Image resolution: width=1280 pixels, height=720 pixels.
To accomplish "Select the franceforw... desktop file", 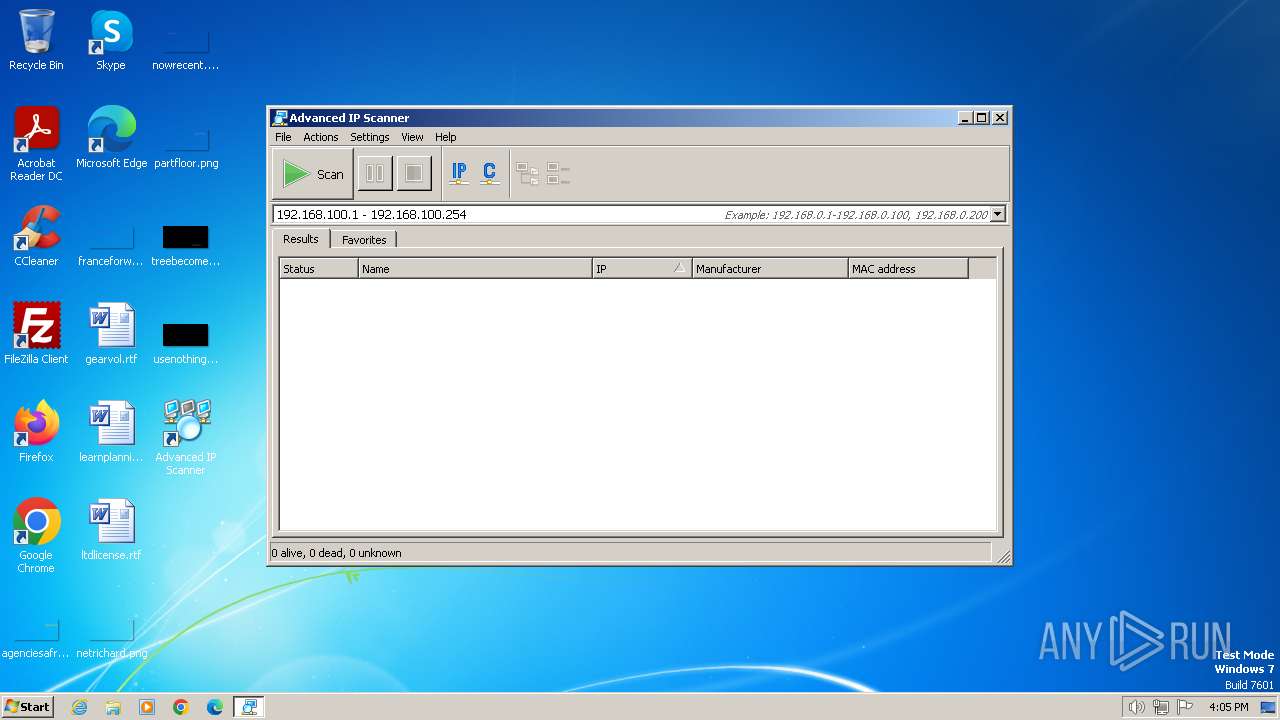I will (x=111, y=246).
